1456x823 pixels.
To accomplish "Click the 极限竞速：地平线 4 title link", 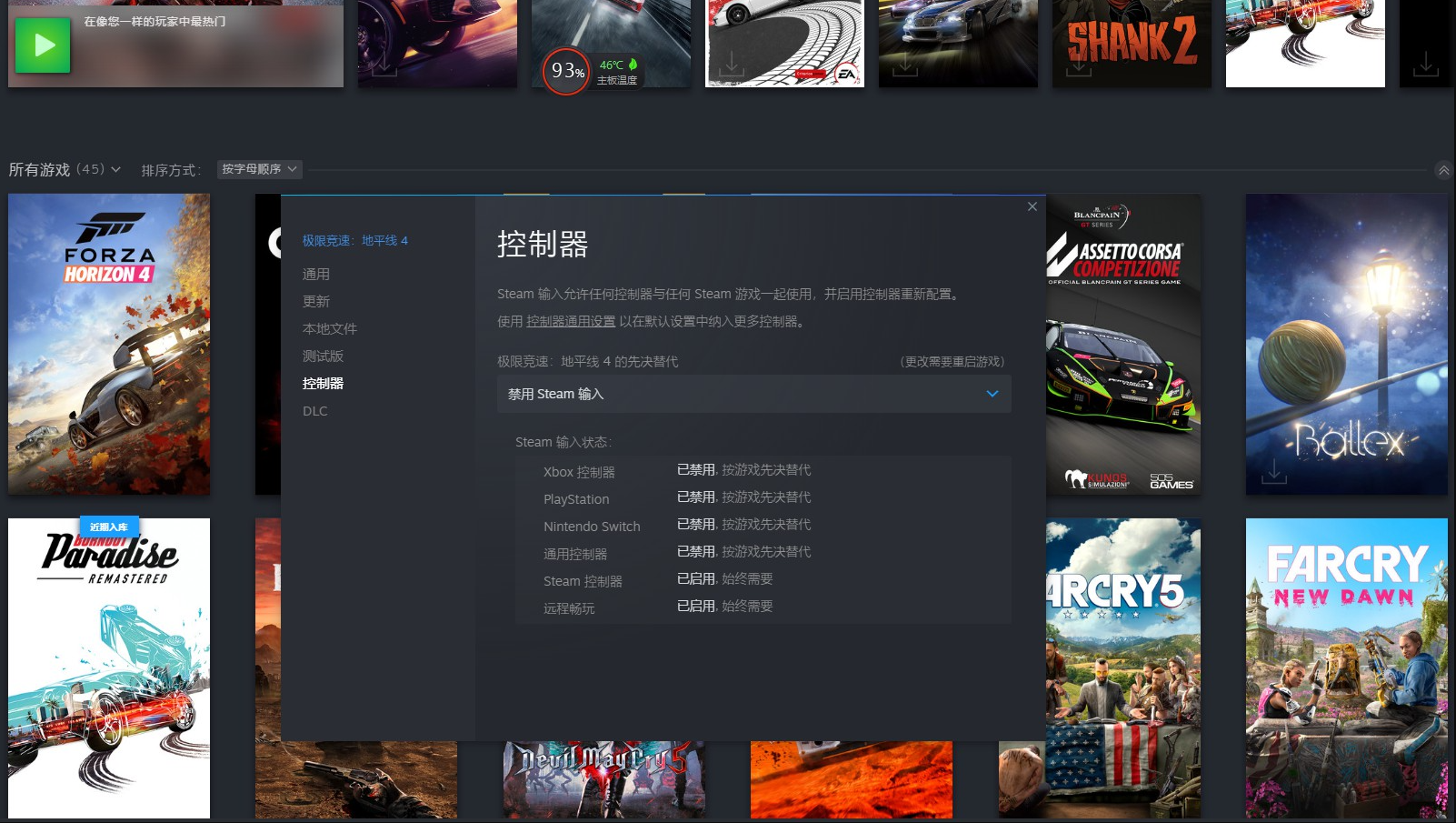I will click(x=355, y=240).
